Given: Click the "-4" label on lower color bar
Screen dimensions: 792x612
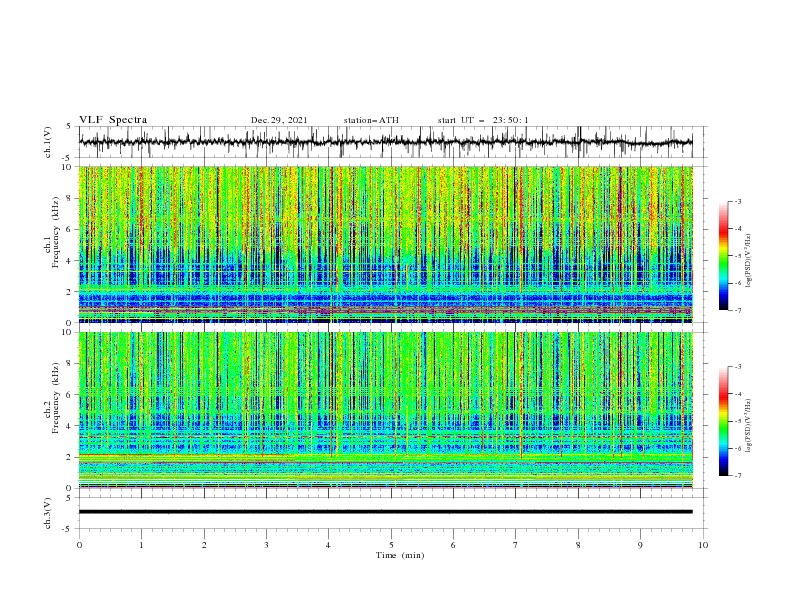Looking at the screenshot, I should 738,394.
